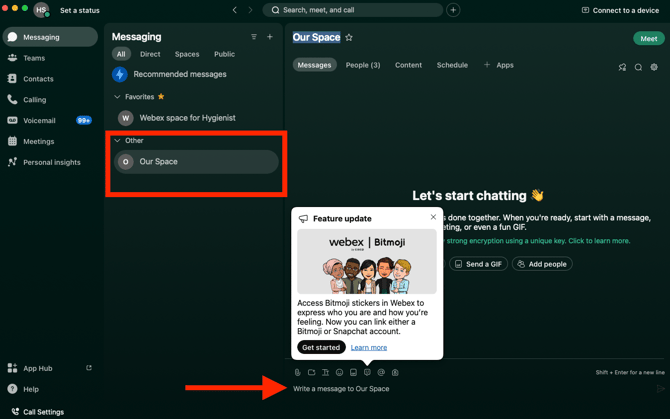Select the Direct filter tab
Image resolution: width=670 pixels, height=419 pixels.
pyautogui.click(x=150, y=54)
